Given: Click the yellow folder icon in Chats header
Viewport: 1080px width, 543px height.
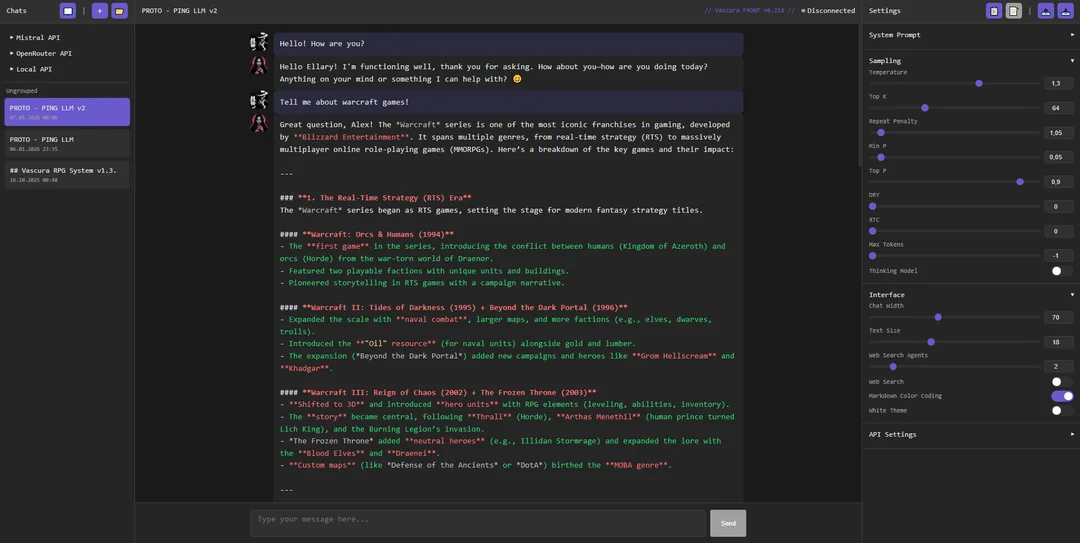Looking at the screenshot, I should pos(119,11).
